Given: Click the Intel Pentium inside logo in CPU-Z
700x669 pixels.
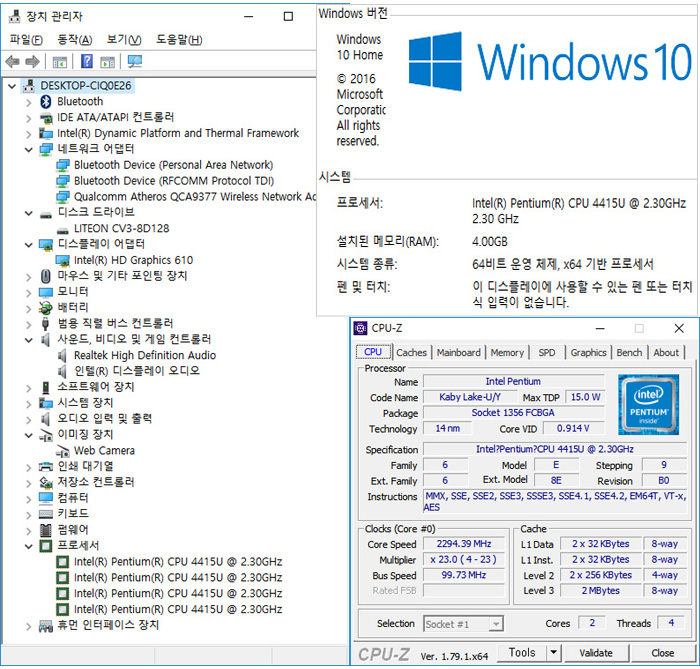Looking at the screenshot, I should 648,405.
